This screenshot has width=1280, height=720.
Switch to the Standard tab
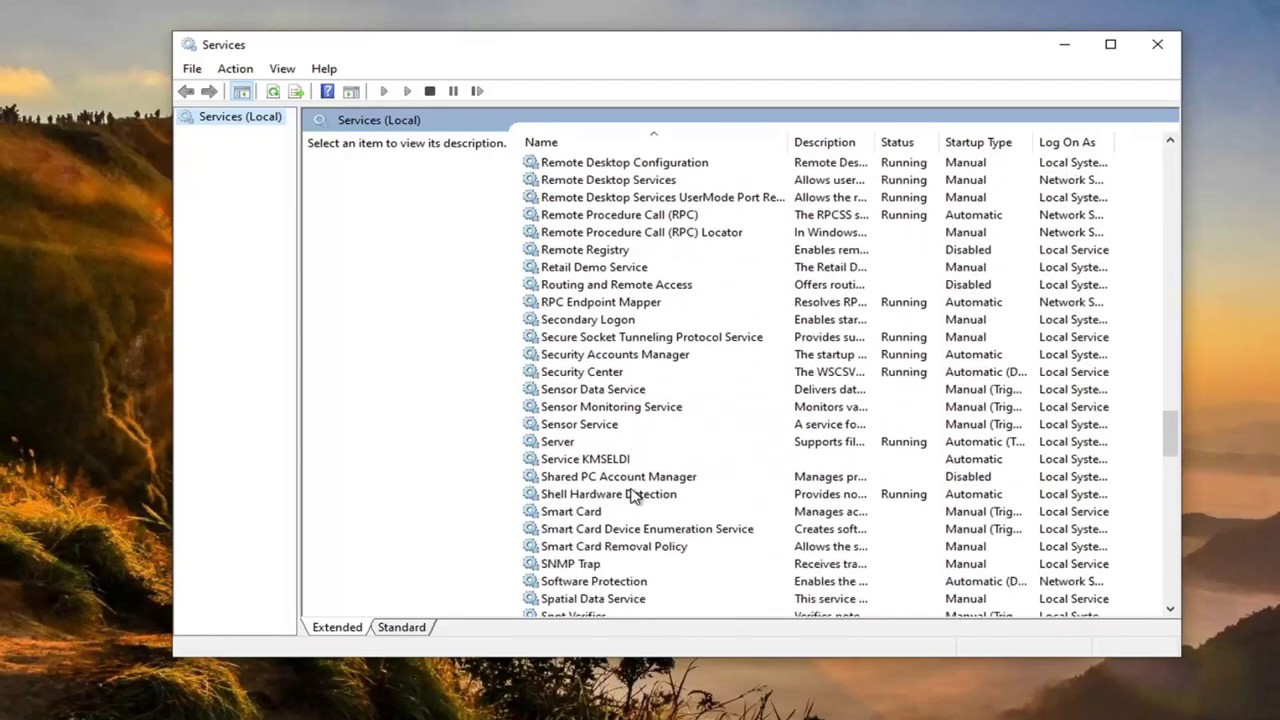[401, 627]
